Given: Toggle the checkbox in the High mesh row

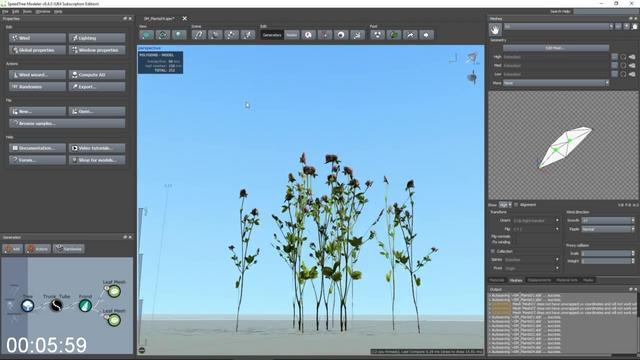Looking at the screenshot, I should [614, 57].
